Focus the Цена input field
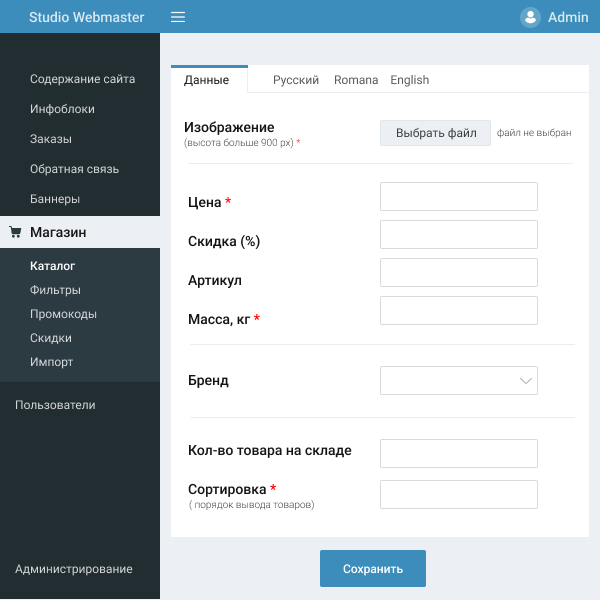 pyautogui.click(x=459, y=196)
